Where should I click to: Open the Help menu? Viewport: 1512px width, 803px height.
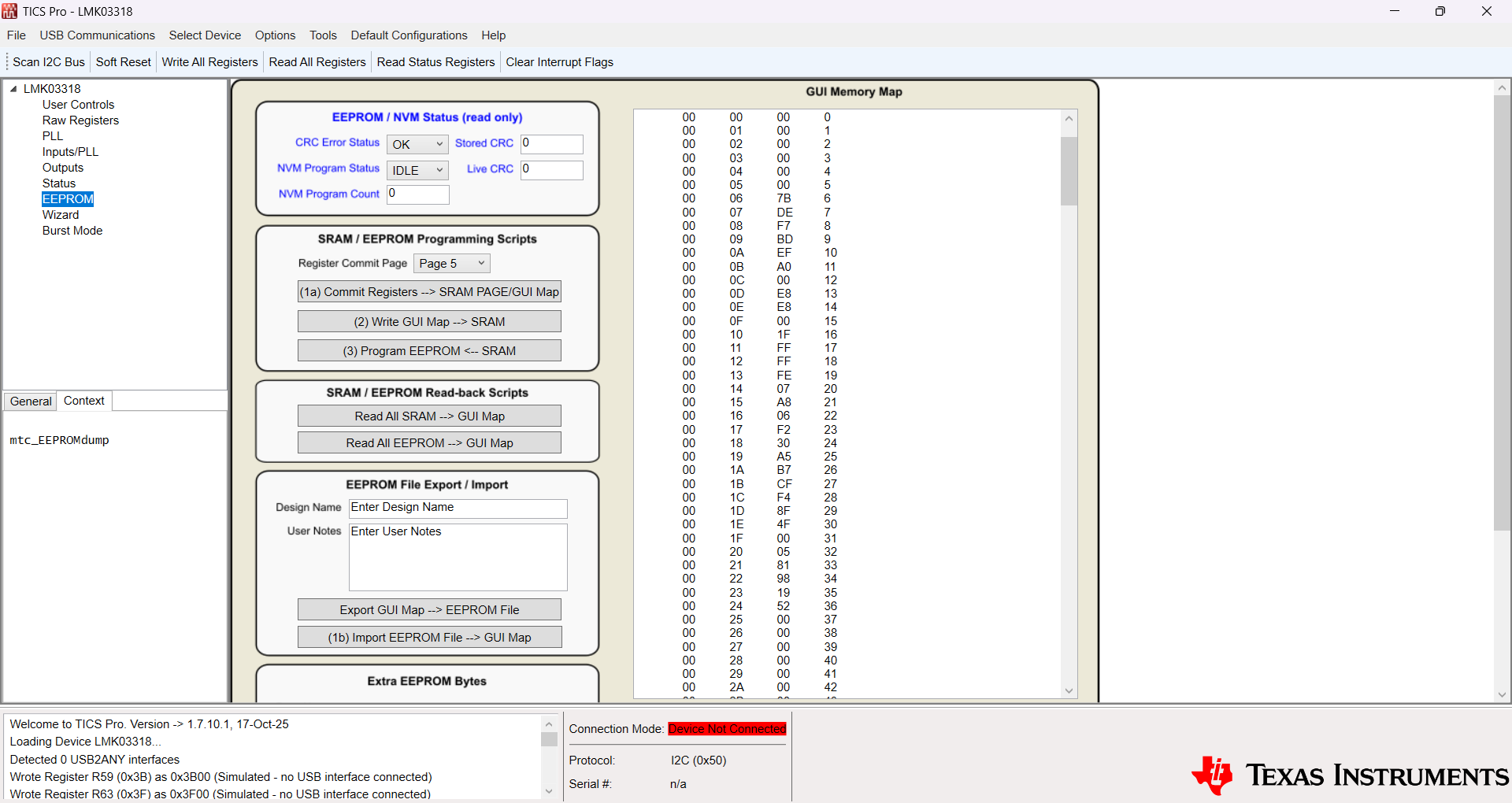pos(494,35)
